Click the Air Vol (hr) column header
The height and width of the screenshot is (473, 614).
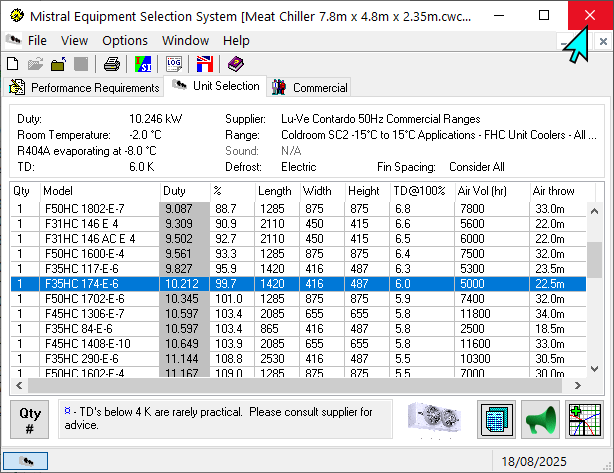(x=492, y=191)
